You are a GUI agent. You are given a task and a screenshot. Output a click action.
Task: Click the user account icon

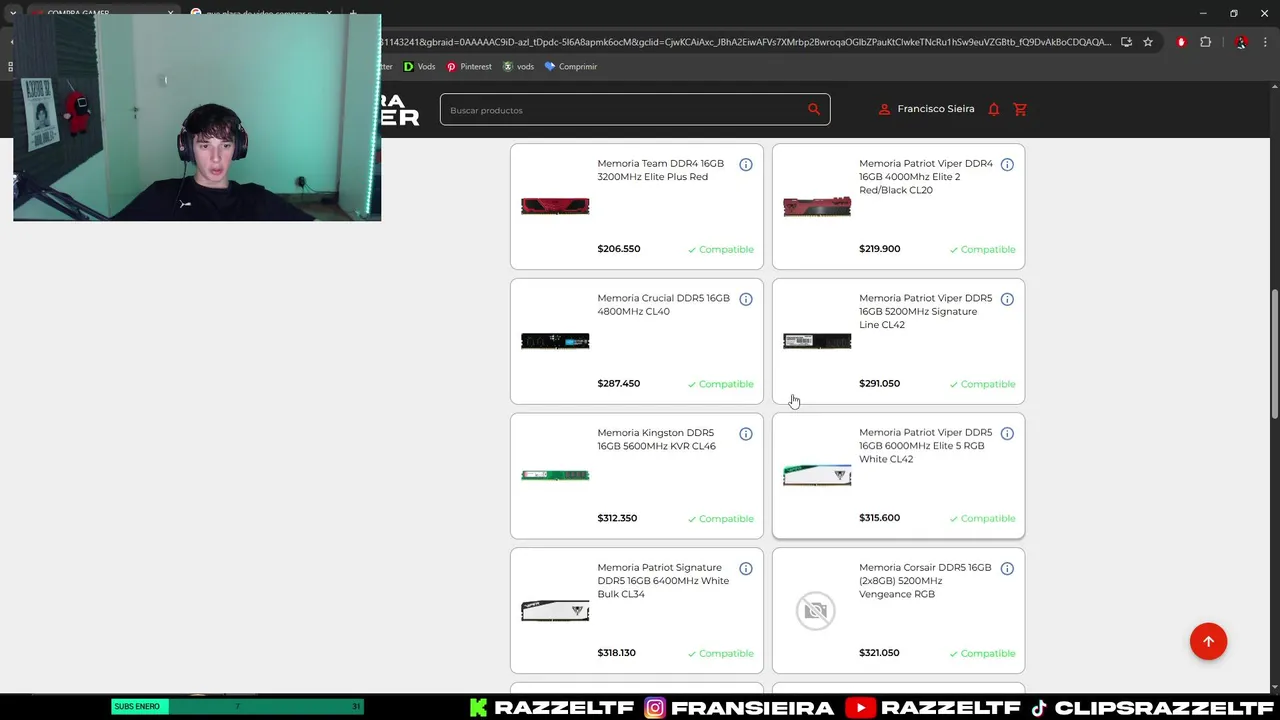(884, 109)
